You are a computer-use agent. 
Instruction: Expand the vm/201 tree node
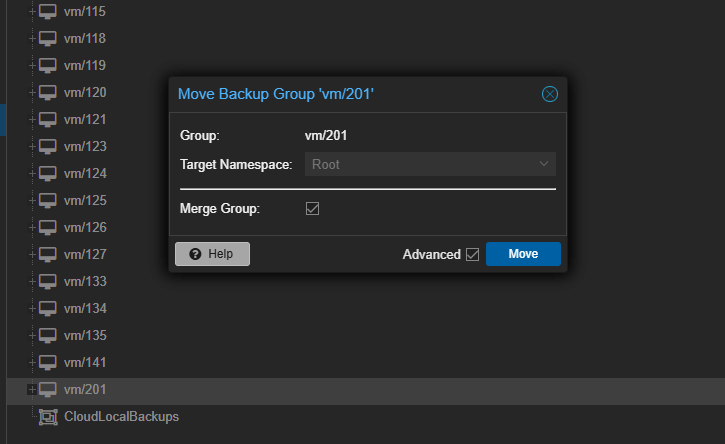coord(32,390)
